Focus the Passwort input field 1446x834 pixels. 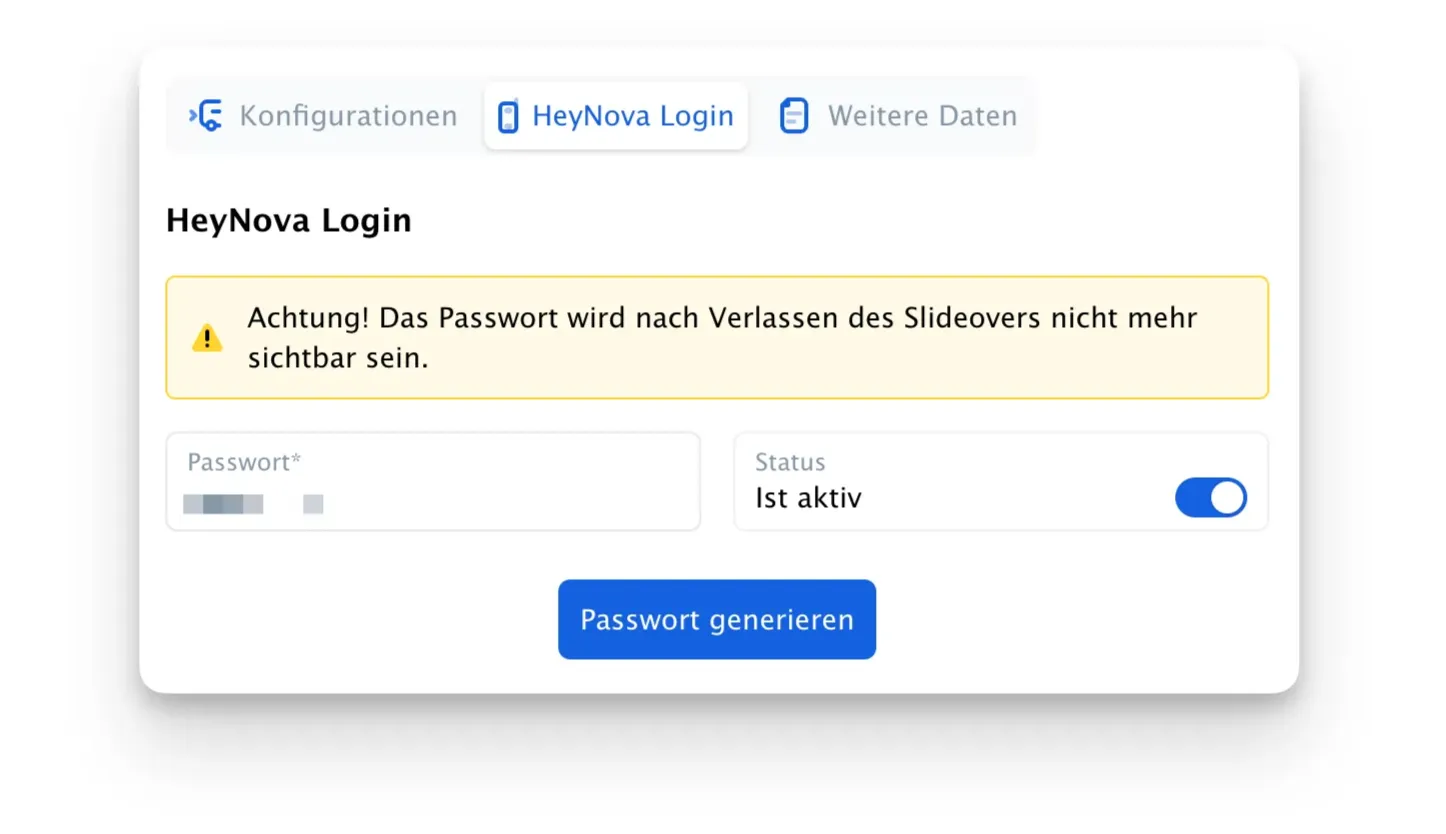pos(433,481)
